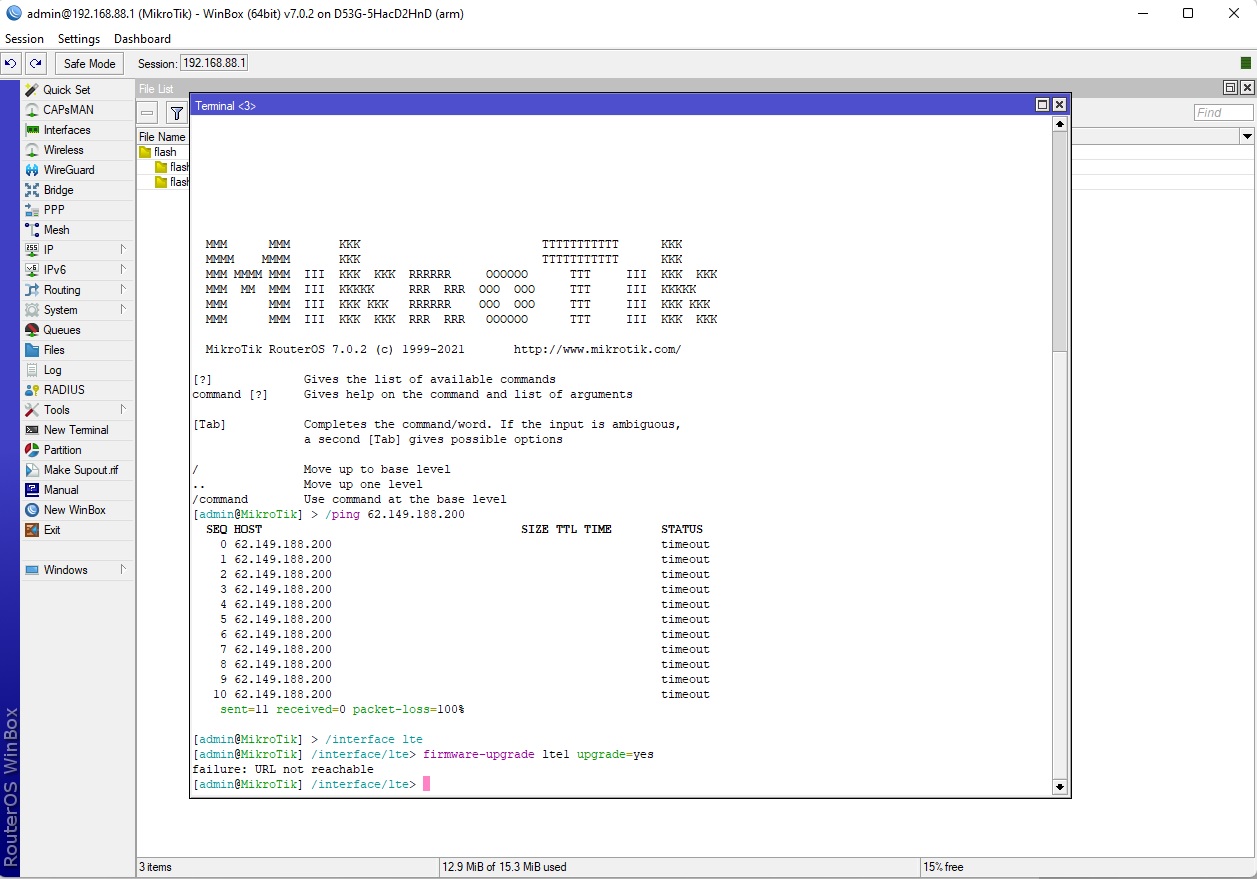Screen dimensions: 1257x879
Task: Open the PPP sidebar entry
Action: click(x=77, y=210)
